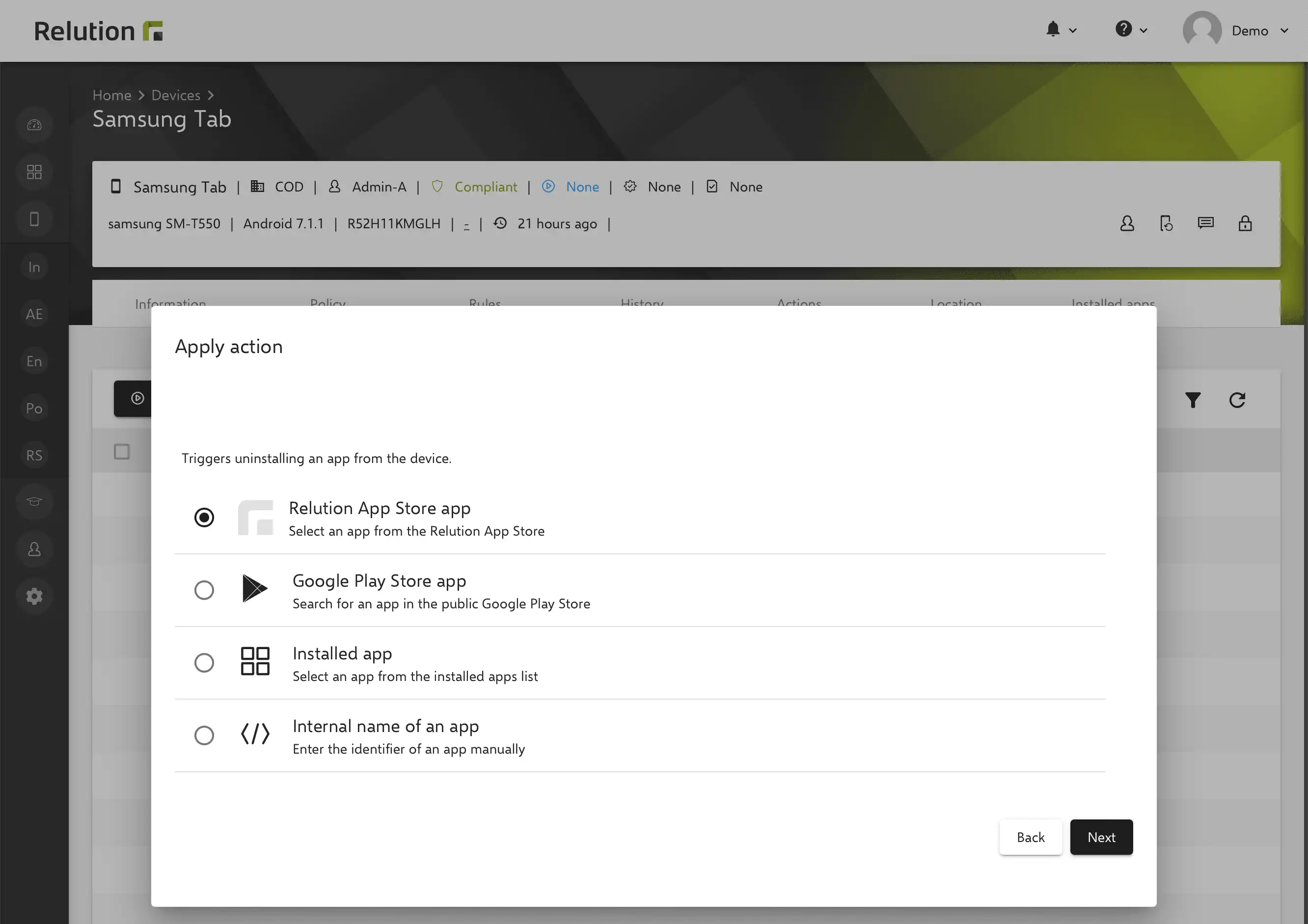Select the Google Play Store app radio
The image size is (1308, 924).
pyautogui.click(x=204, y=590)
